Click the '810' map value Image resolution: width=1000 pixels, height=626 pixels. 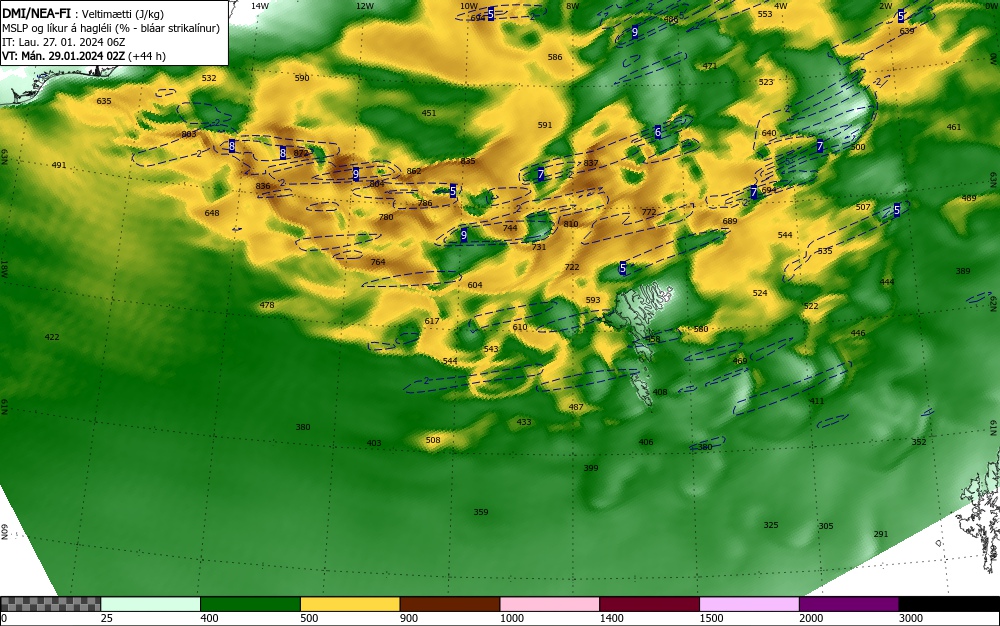(571, 224)
